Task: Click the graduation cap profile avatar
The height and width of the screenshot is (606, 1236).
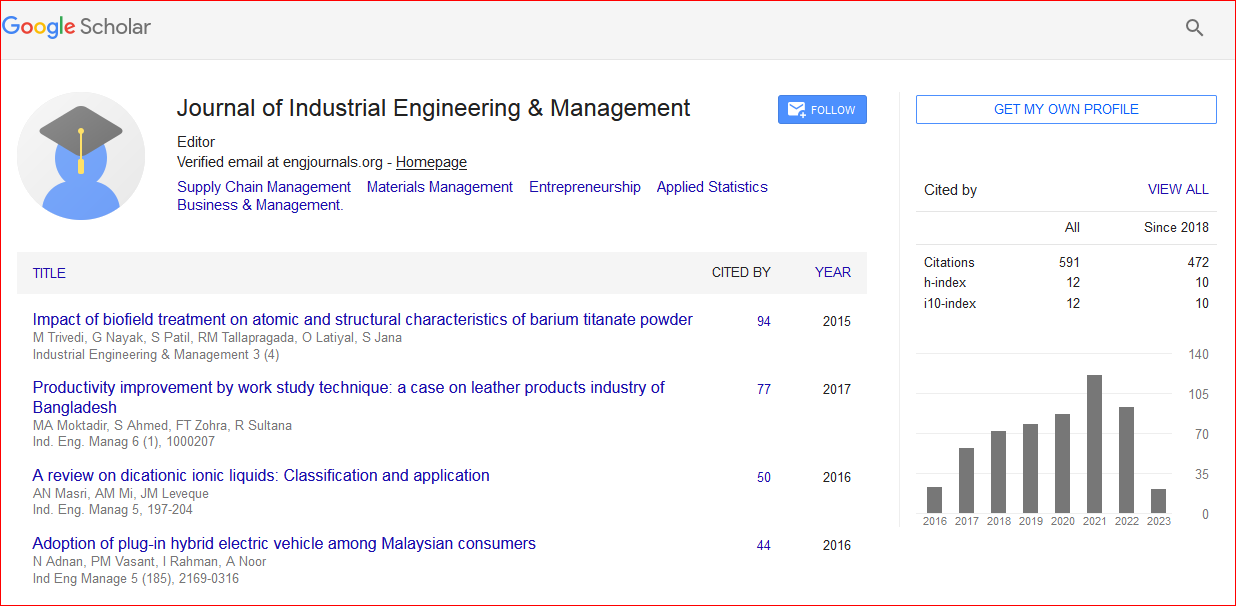Action: (x=81, y=156)
